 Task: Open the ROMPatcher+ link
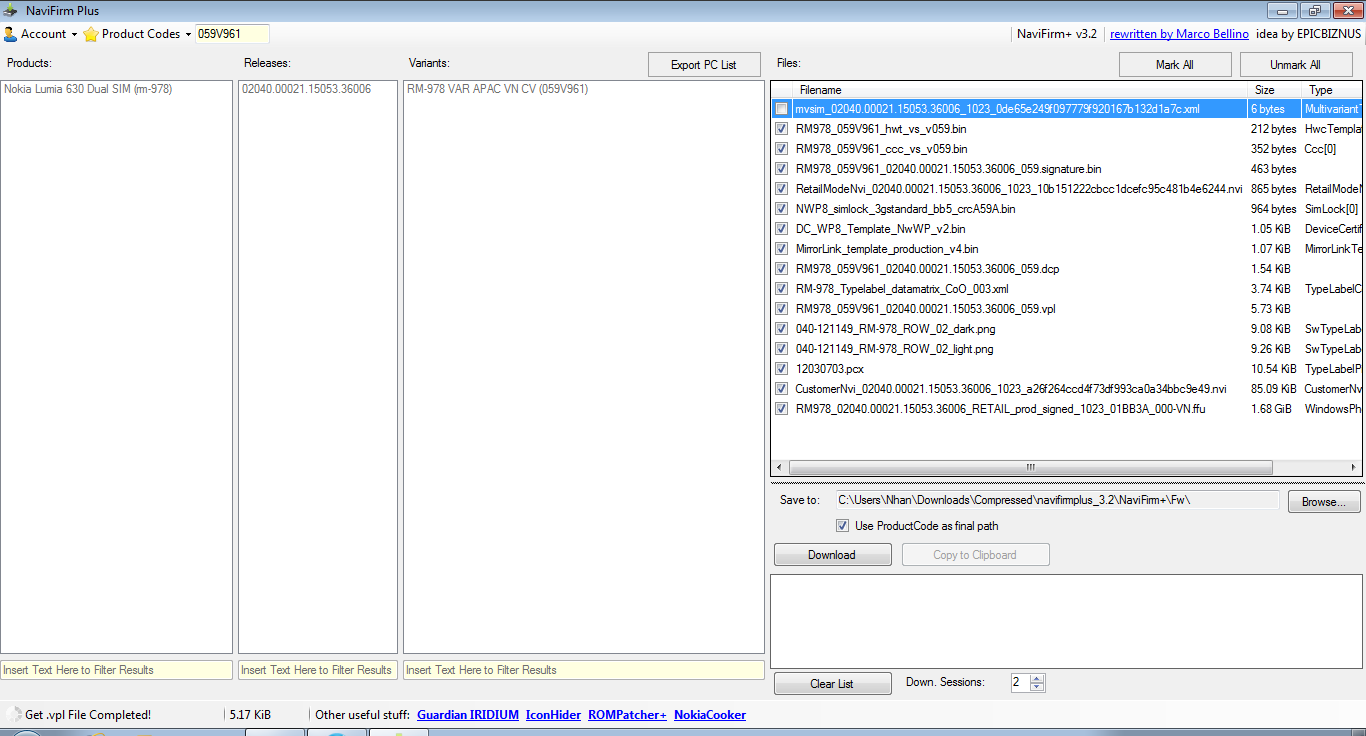(x=627, y=715)
